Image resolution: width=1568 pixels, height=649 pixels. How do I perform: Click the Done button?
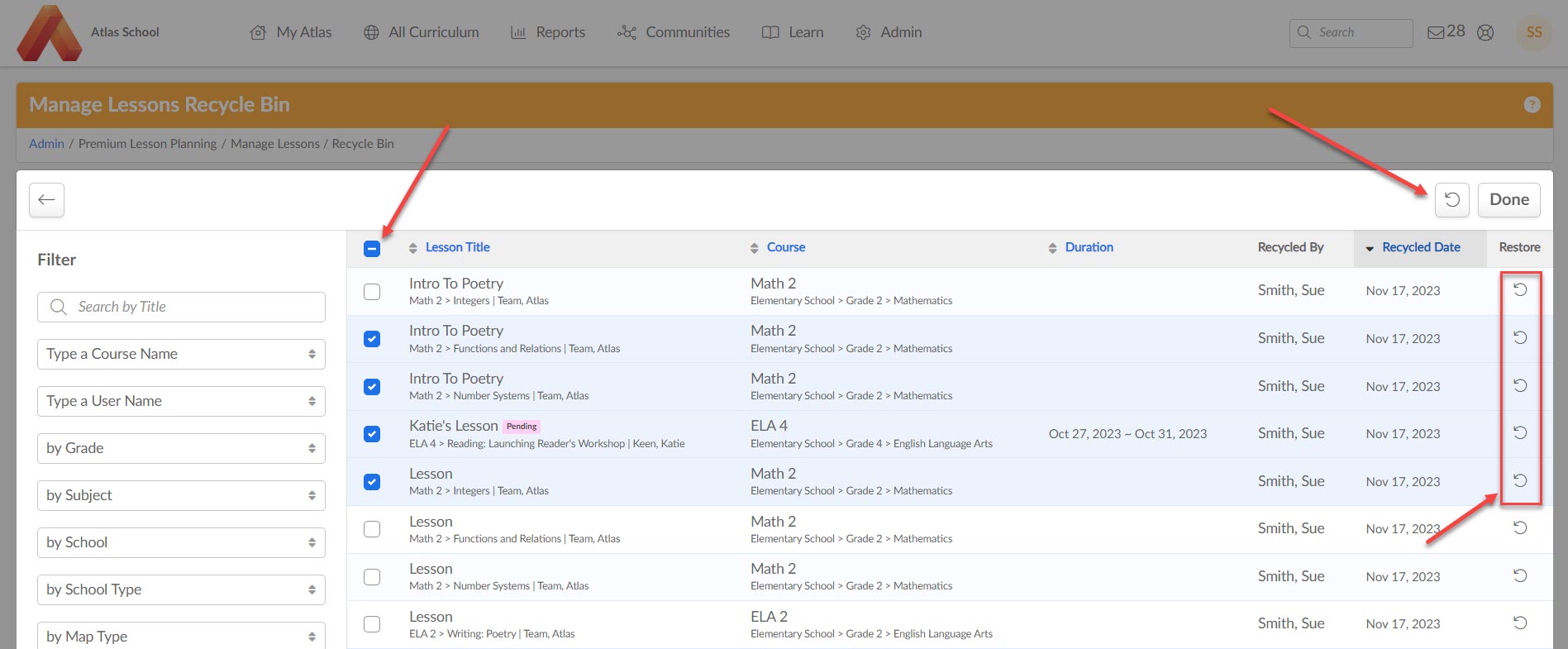[1508, 200]
